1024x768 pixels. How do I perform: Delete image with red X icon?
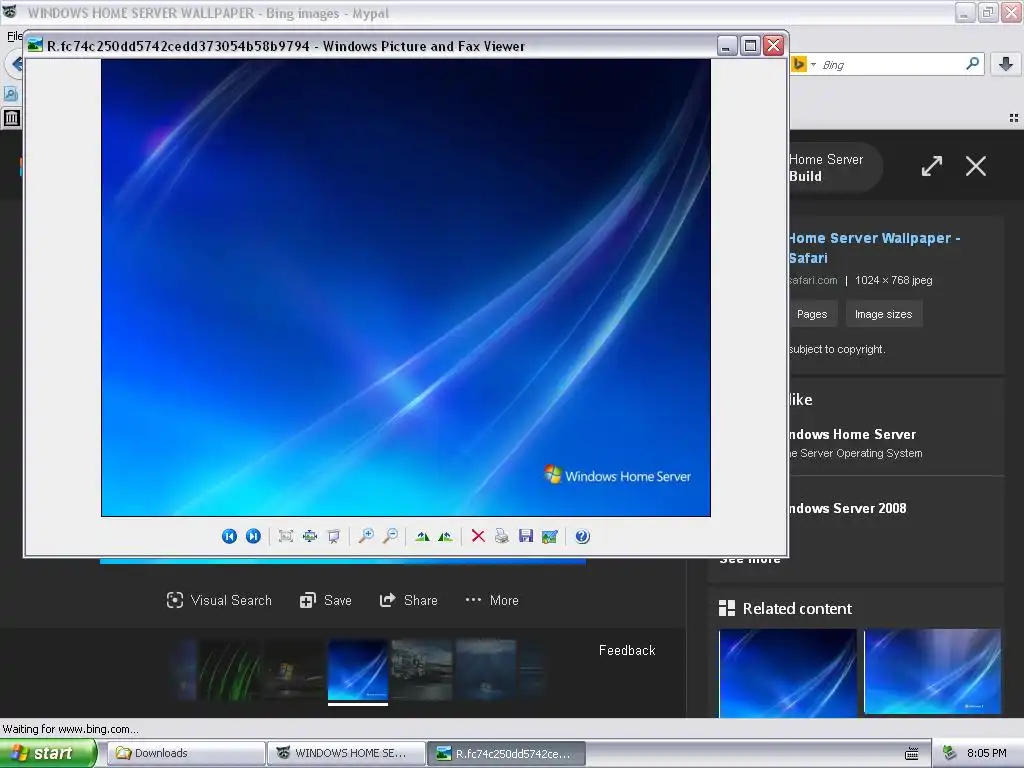pyautogui.click(x=478, y=536)
